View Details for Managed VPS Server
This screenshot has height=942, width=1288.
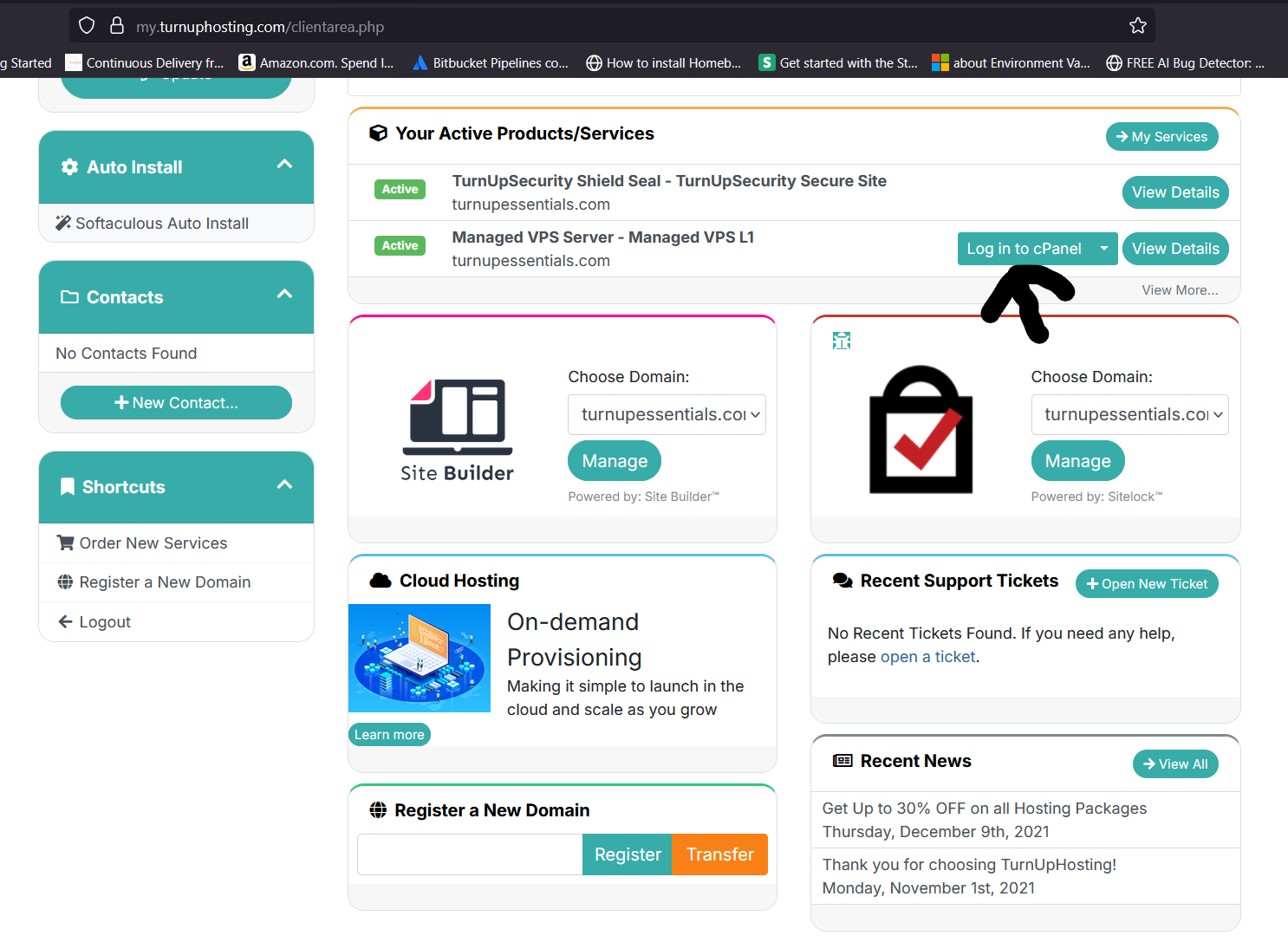[1175, 249]
